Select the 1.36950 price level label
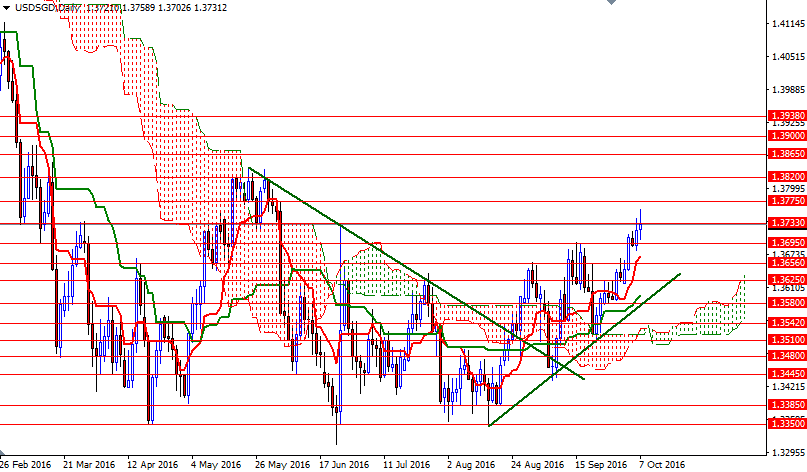807x472 pixels. (786, 242)
